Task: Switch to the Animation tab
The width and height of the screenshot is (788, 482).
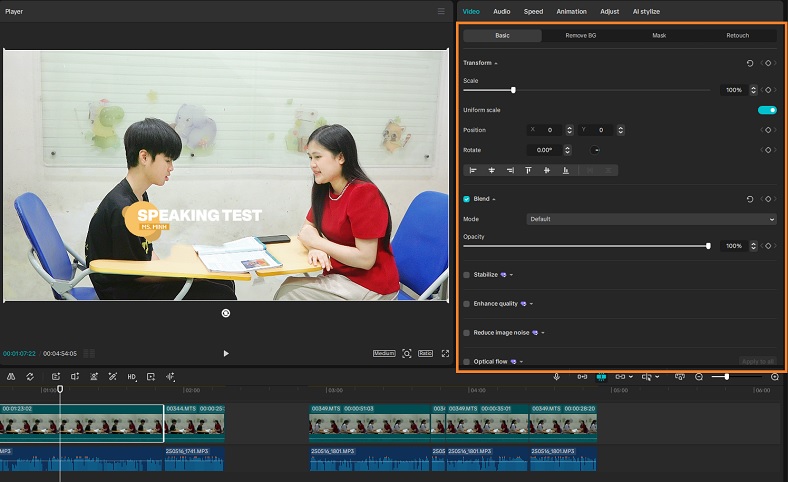Action: pos(571,12)
